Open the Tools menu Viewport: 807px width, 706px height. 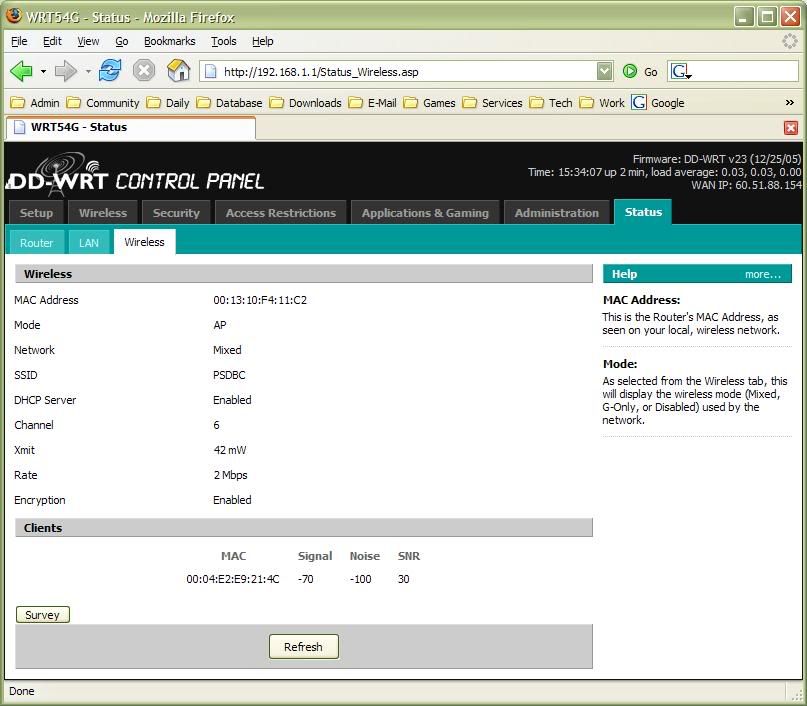[x=223, y=41]
